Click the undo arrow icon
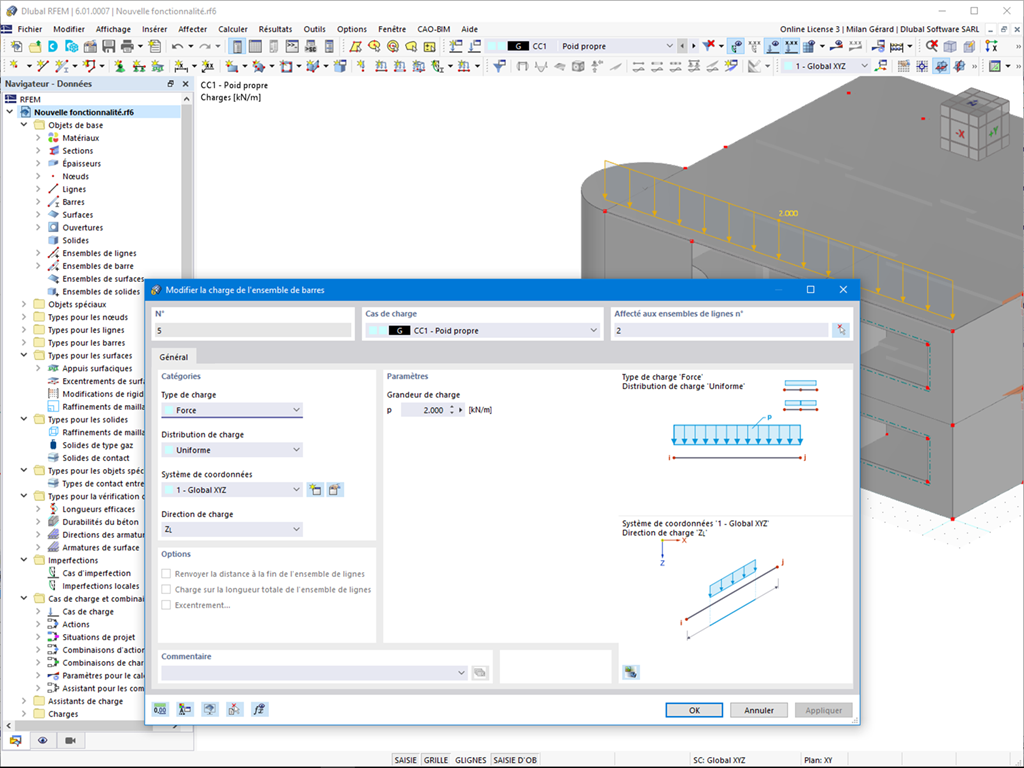 tap(178, 46)
